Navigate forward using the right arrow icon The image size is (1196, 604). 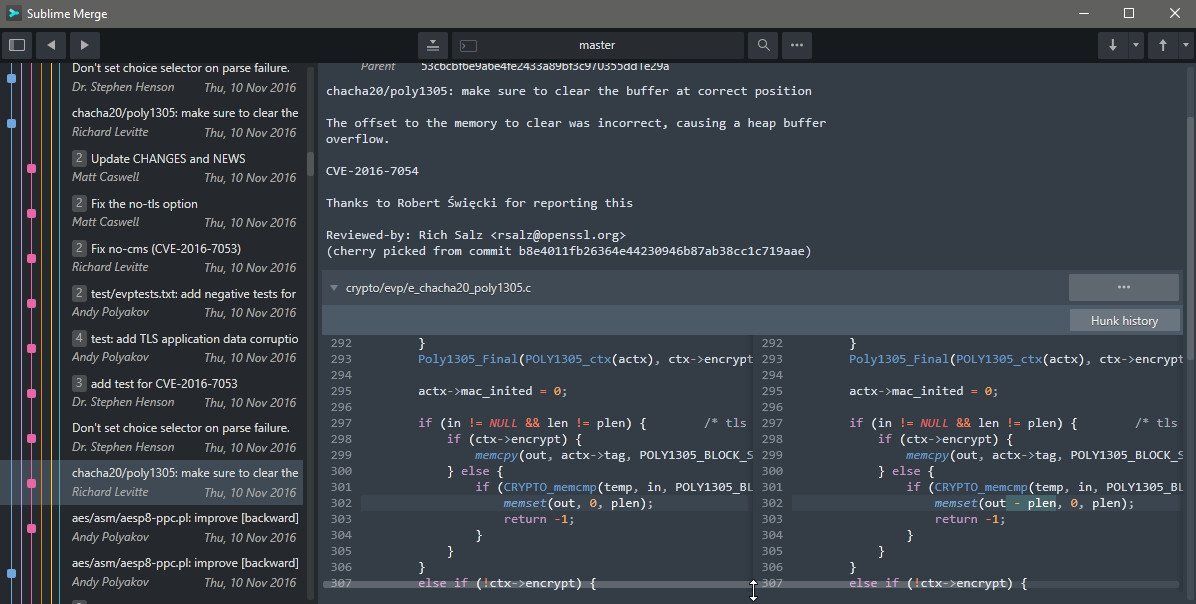(84, 45)
